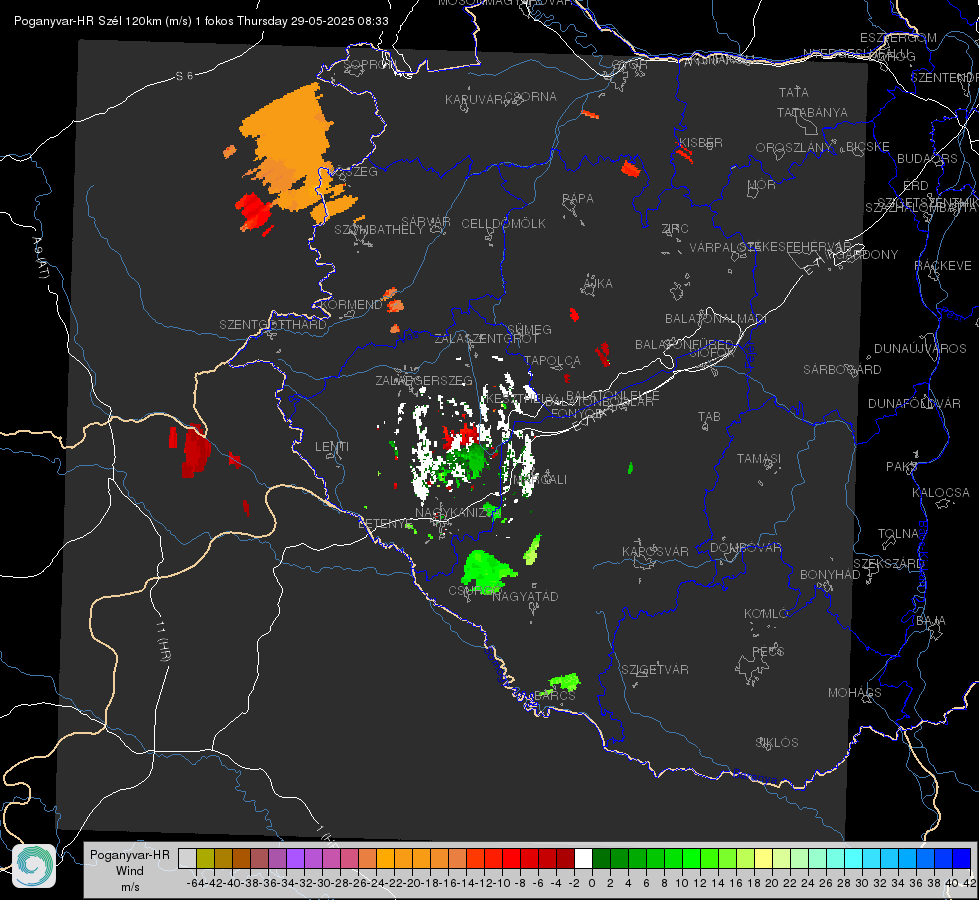The image size is (979, 900).
Task: Click the ZIRC city label
Action: pos(675,229)
